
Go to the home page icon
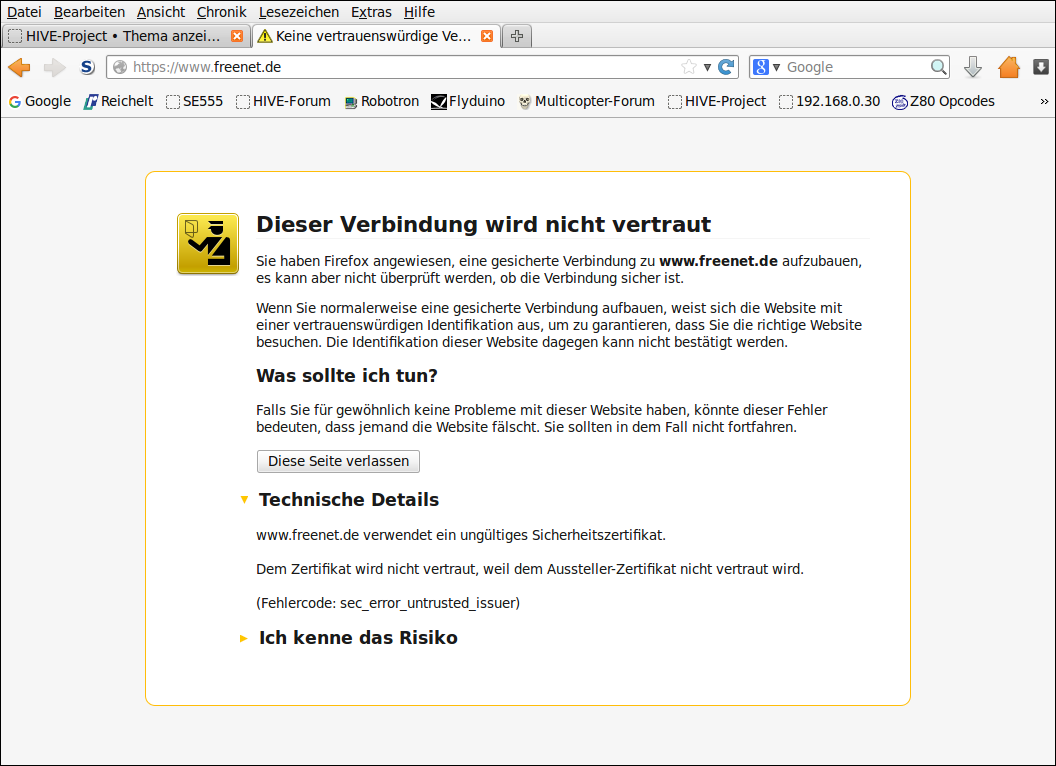[x=1009, y=67]
